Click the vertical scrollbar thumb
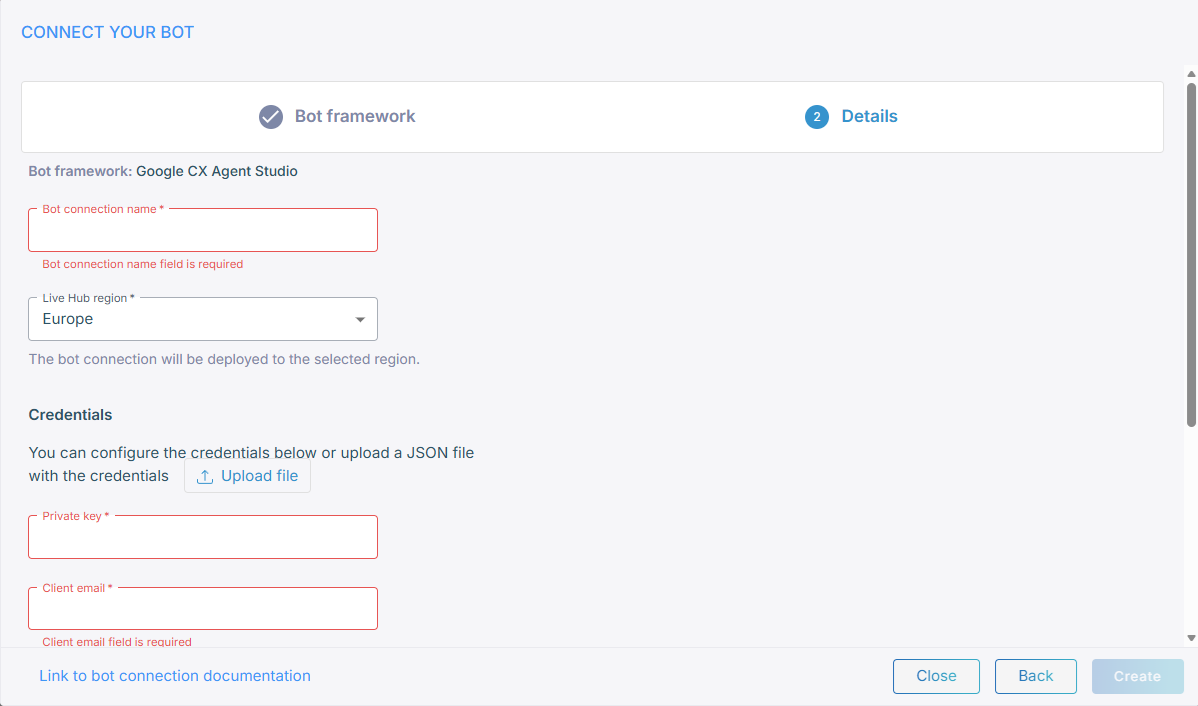Viewport: 1198px width, 706px height. tap(1191, 255)
